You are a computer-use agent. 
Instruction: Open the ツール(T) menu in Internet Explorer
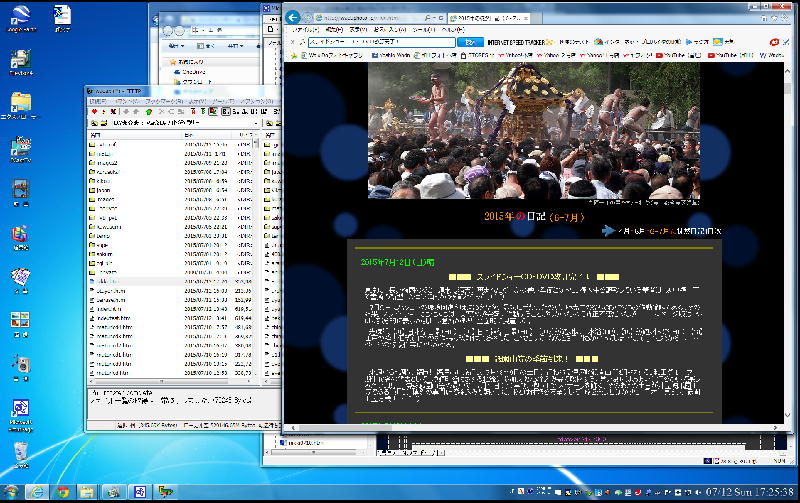point(423,30)
